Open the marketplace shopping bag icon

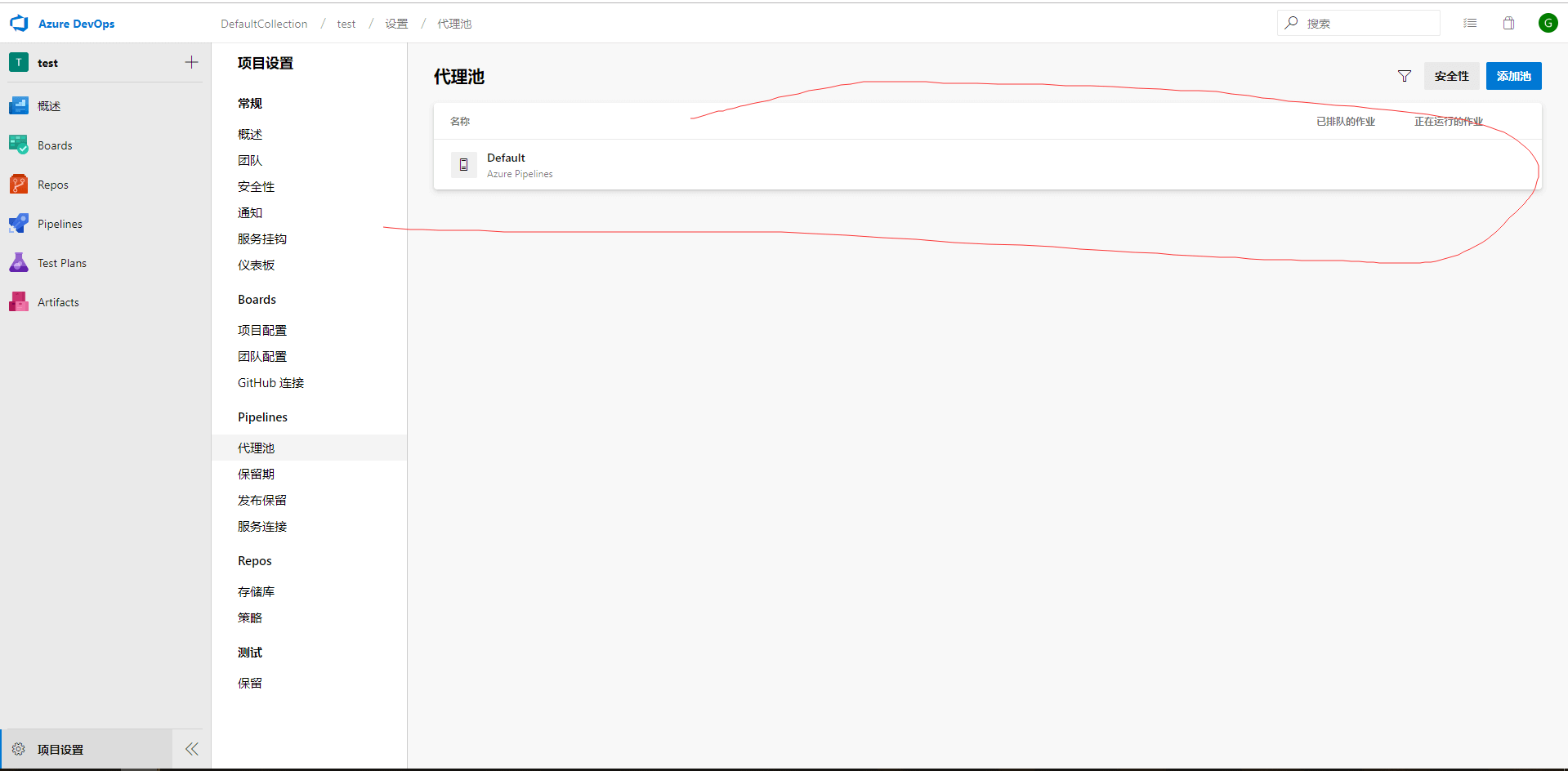1508,24
